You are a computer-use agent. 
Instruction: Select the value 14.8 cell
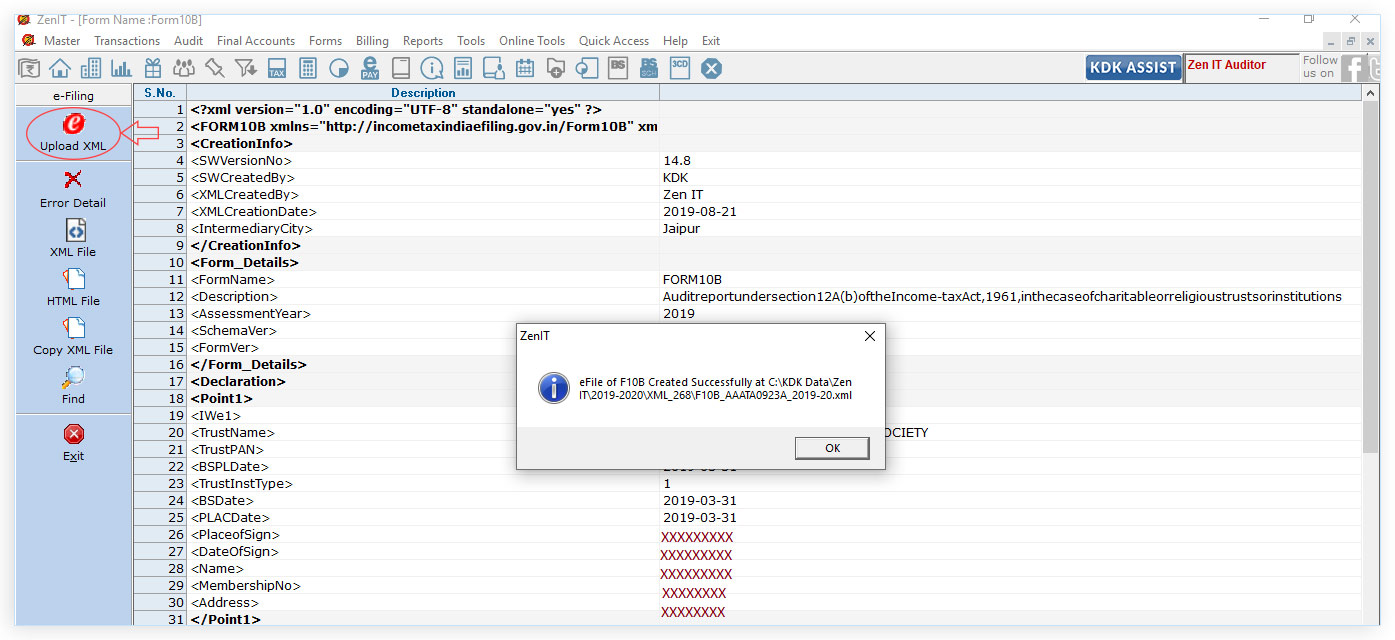click(1011, 160)
